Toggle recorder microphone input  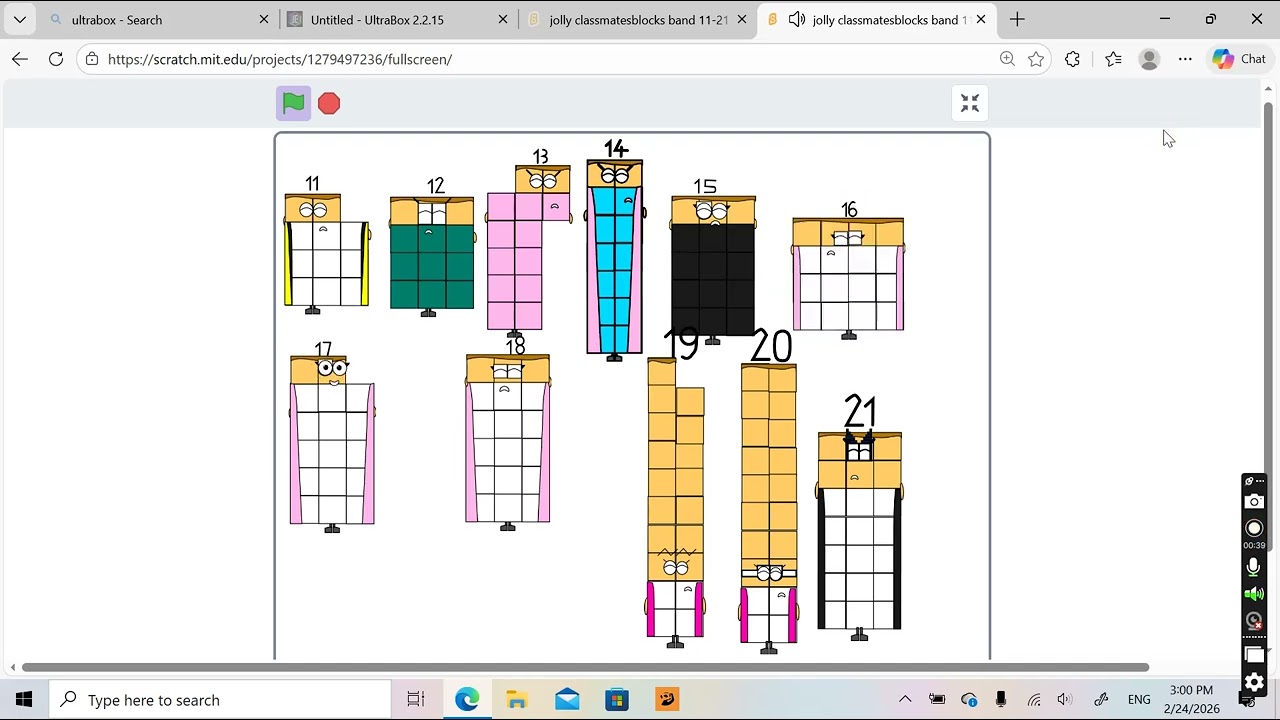click(x=1254, y=567)
